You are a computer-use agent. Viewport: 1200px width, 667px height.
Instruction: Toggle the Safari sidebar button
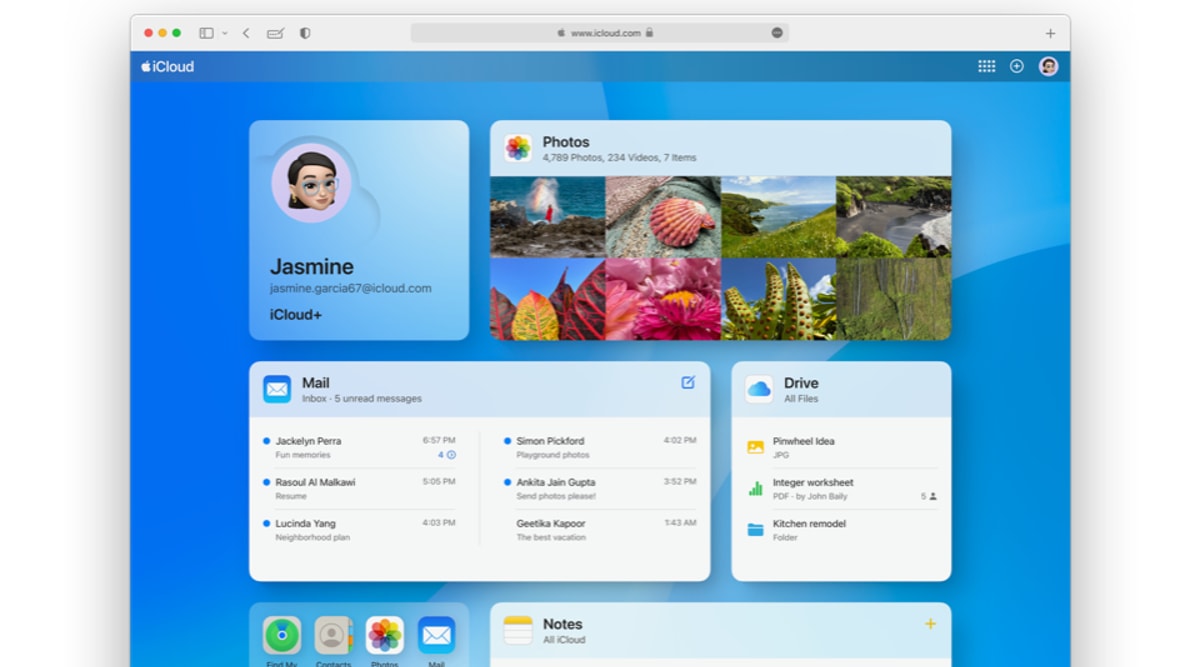click(206, 33)
